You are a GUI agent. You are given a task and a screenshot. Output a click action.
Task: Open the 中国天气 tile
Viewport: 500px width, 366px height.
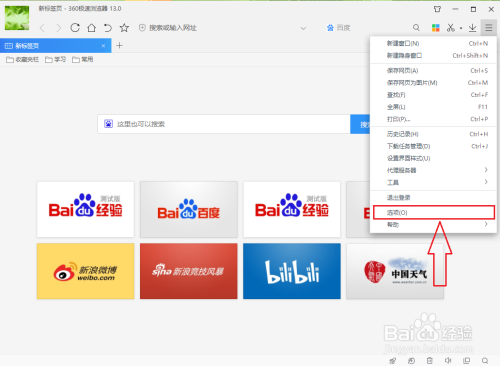click(395, 271)
